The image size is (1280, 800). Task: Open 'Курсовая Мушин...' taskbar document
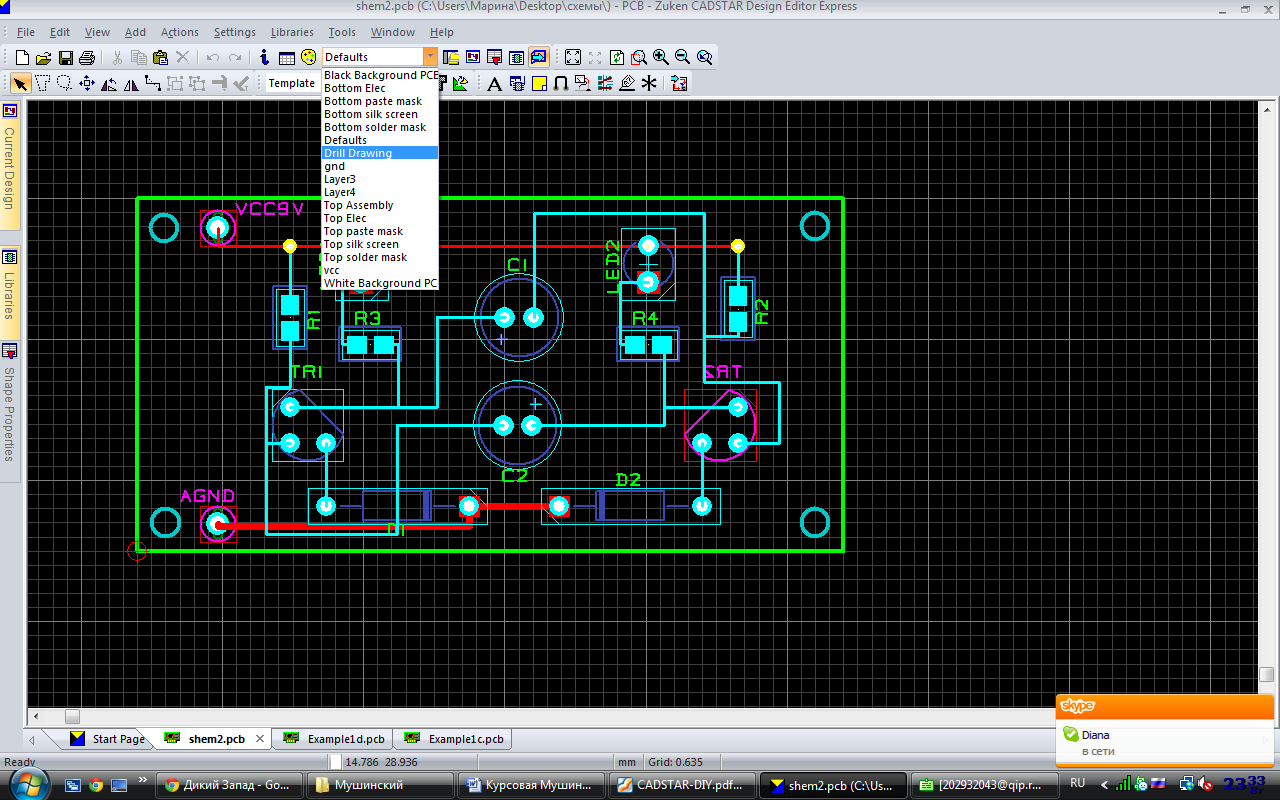530,785
